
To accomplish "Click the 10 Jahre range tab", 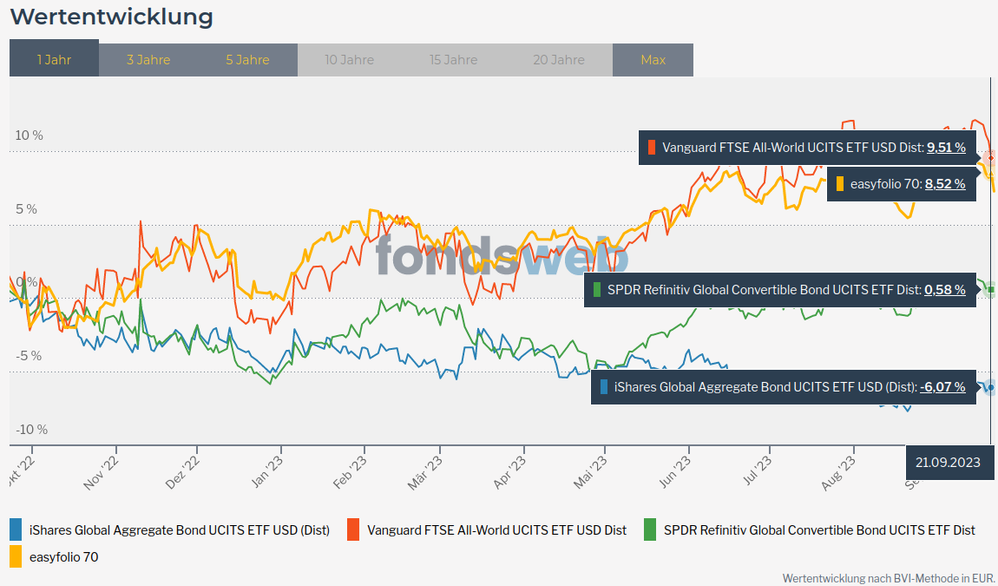I will point(349,60).
